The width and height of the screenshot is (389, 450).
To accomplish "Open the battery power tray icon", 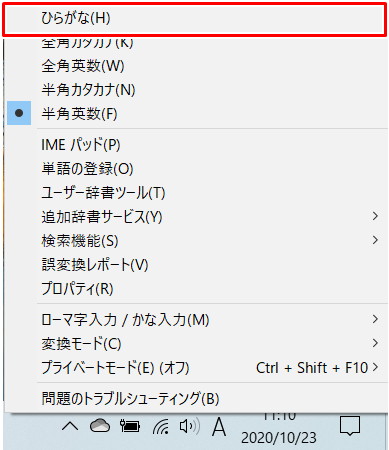I will (130, 426).
